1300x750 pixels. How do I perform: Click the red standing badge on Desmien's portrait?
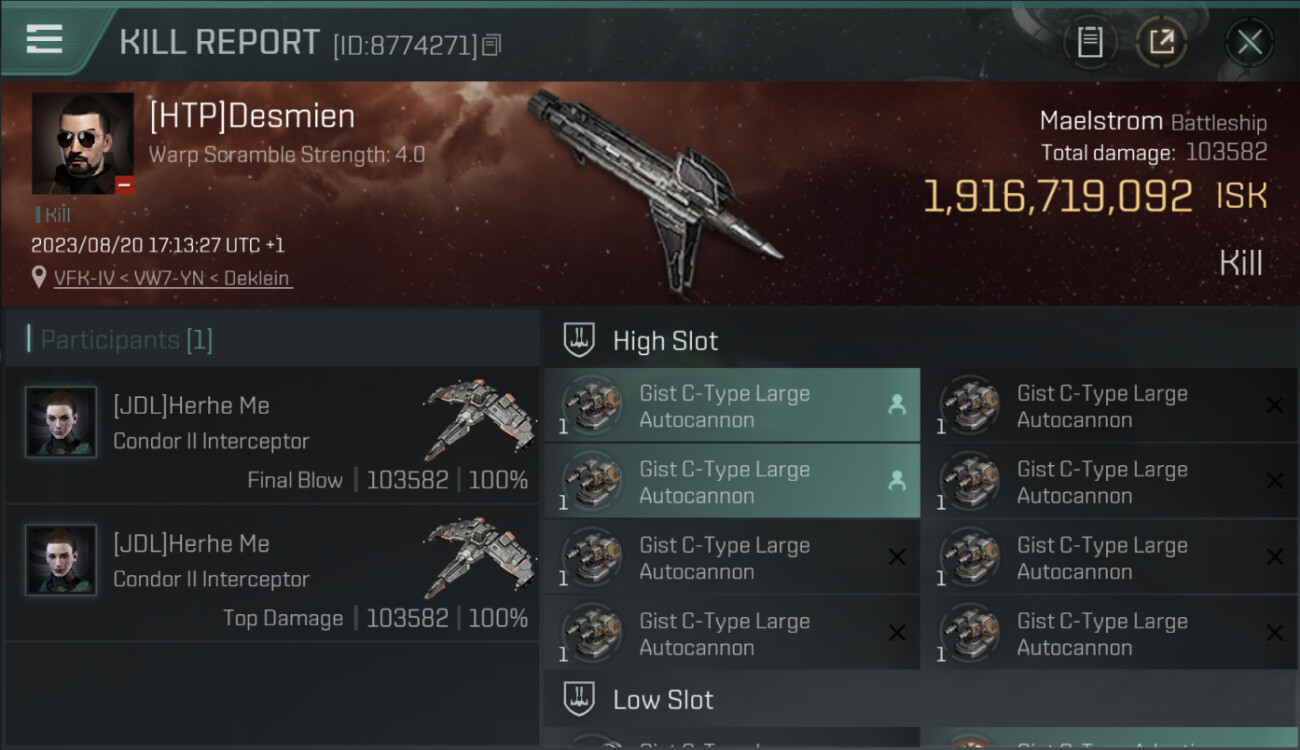tap(124, 185)
